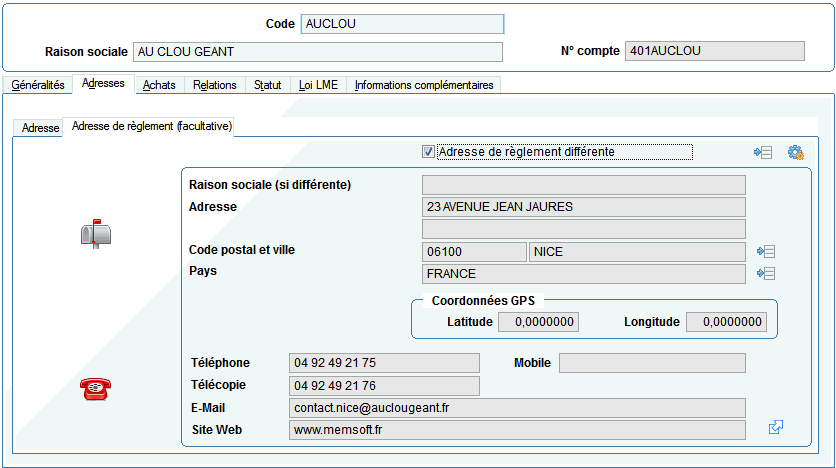Go to the Relations tab
The height and width of the screenshot is (468, 836).
215,86
